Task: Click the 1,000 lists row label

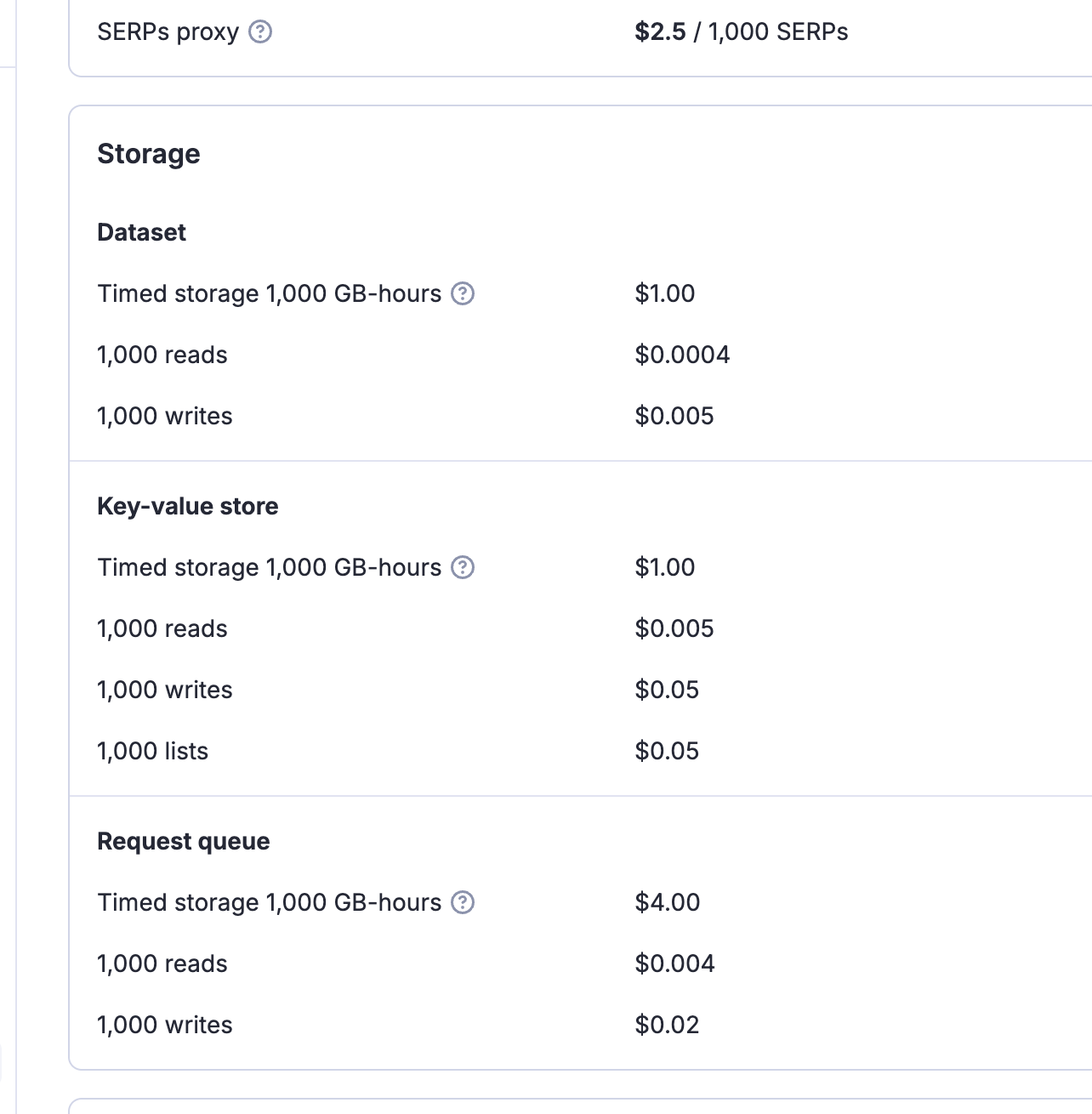Action: tap(153, 751)
